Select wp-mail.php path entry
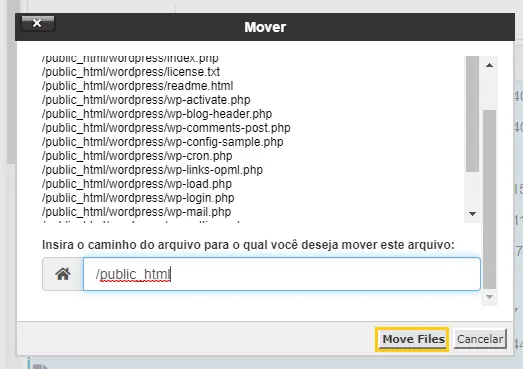Screen dimensions: 523x369 point(136,212)
